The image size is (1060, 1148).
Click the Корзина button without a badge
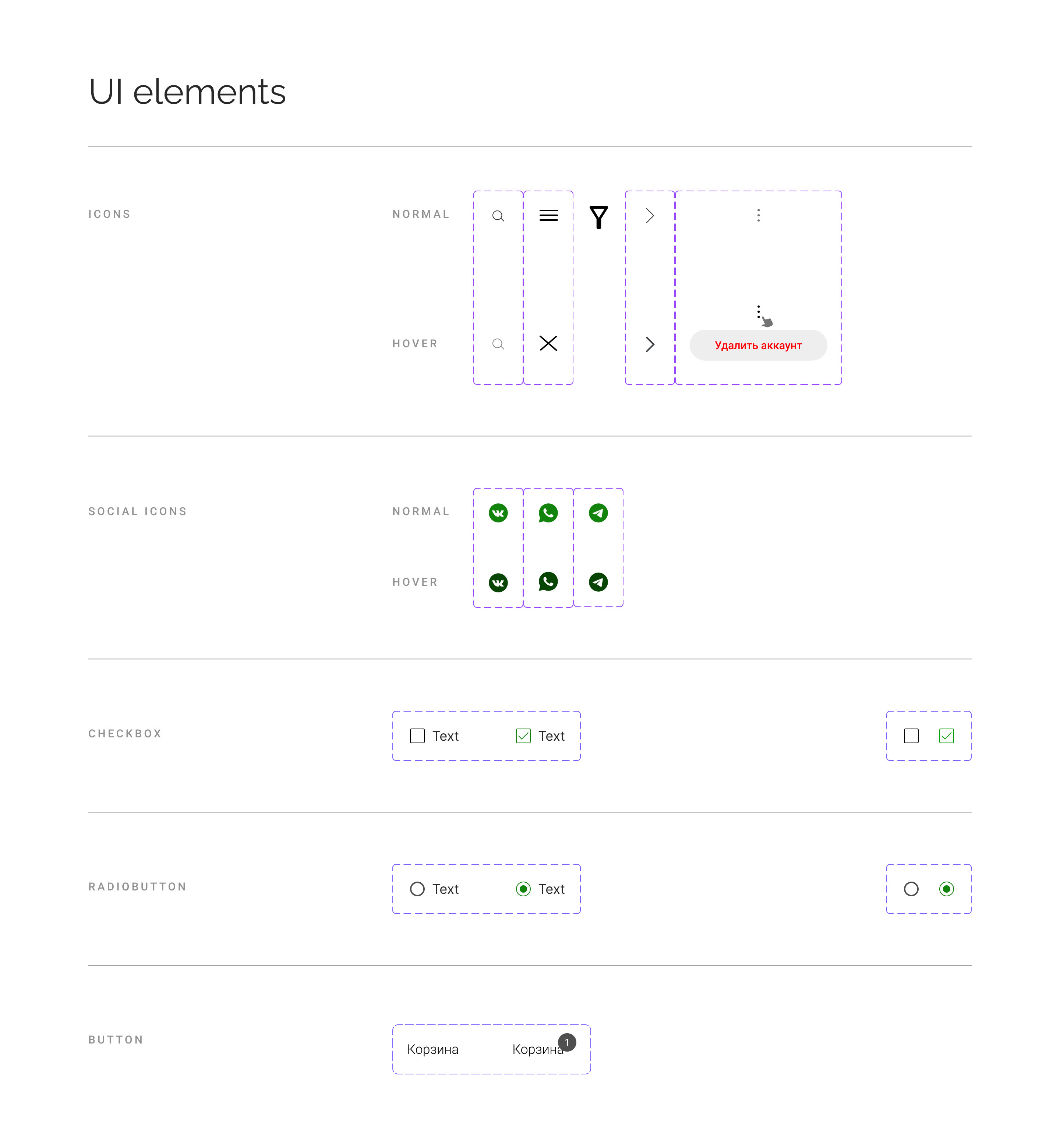coord(432,1049)
